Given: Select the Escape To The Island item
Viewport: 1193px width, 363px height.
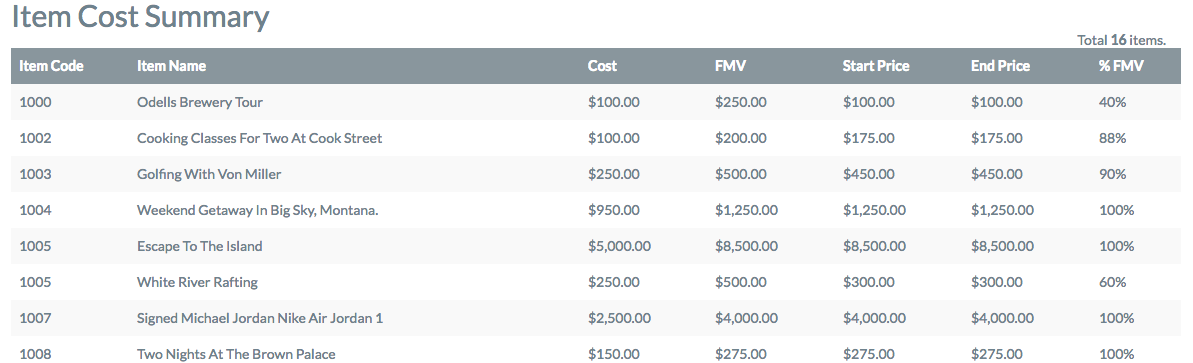Looking at the screenshot, I should pyautogui.click(x=199, y=247).
